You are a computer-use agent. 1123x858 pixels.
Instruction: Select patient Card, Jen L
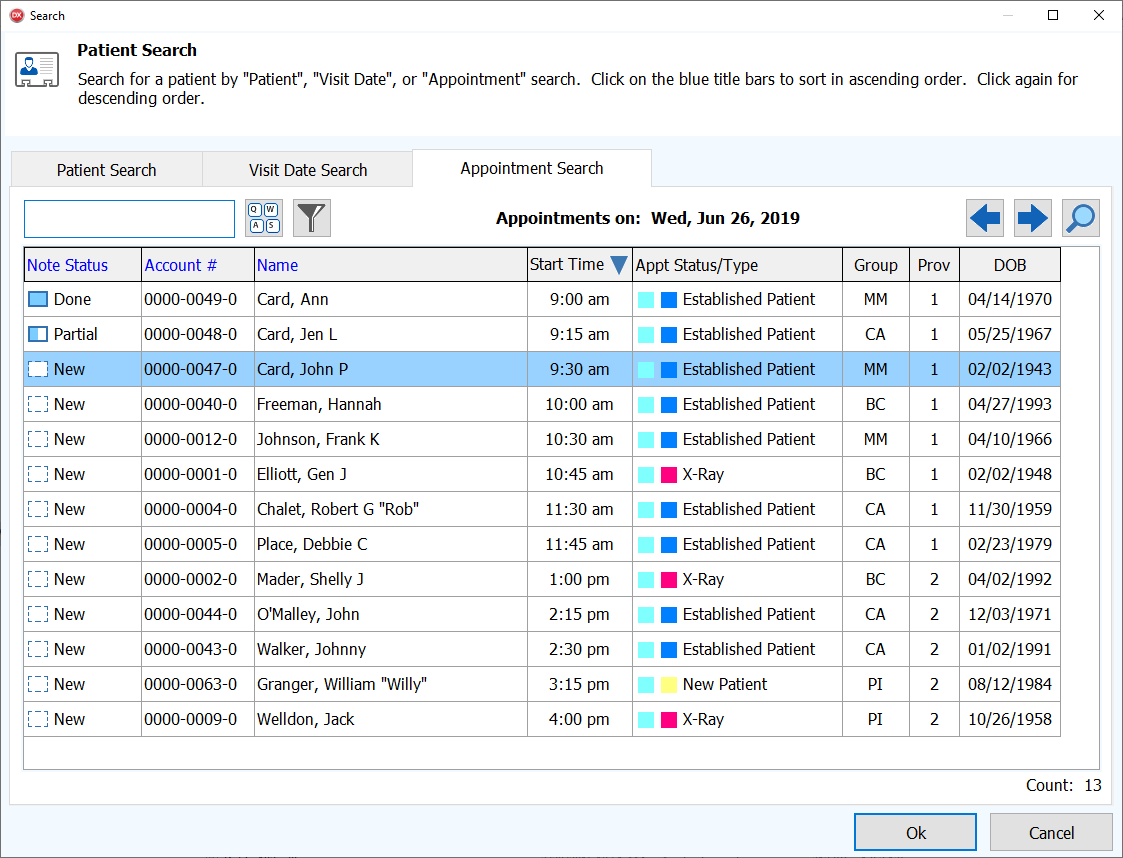point(297,334)
